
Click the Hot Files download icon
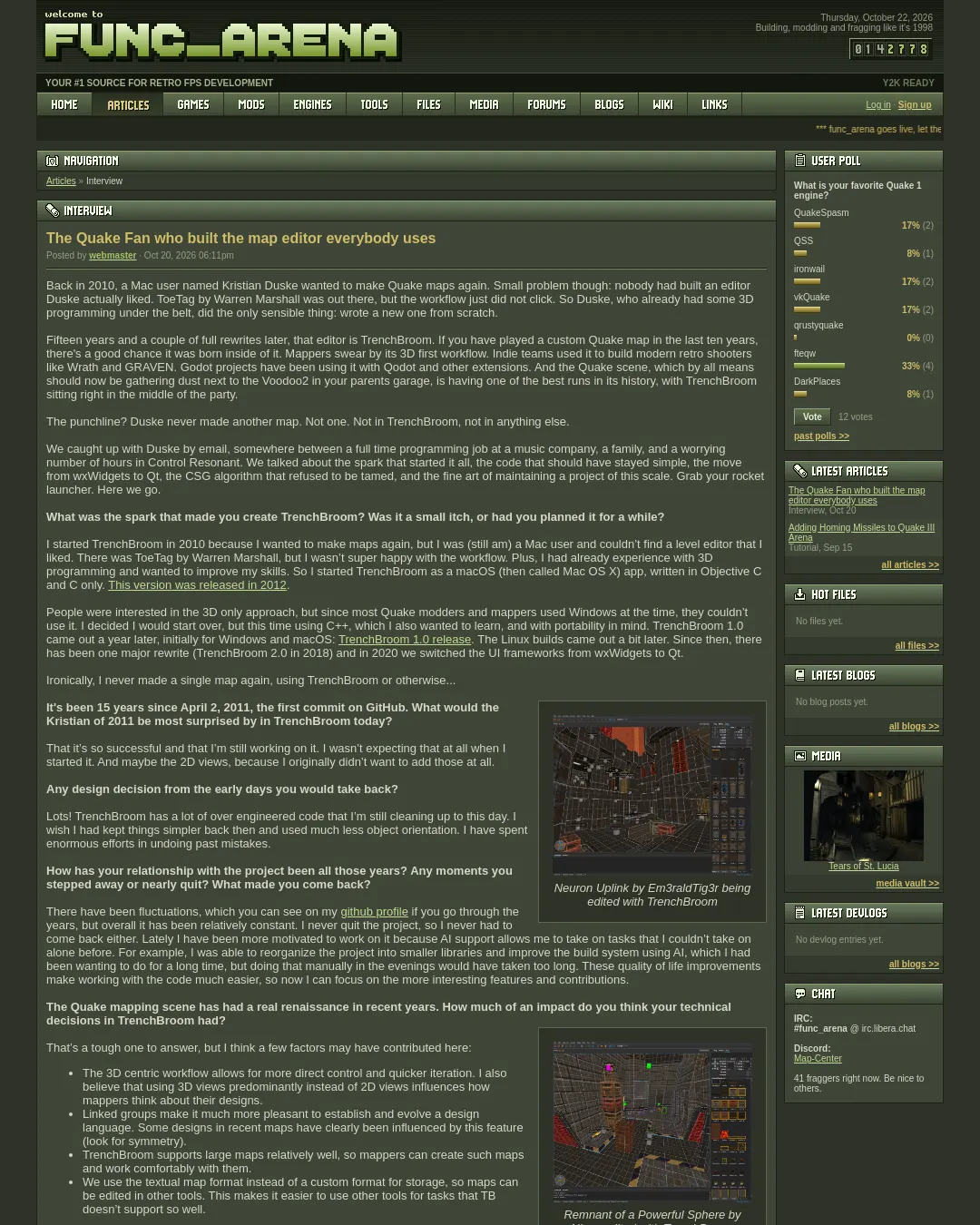[800, 594]
